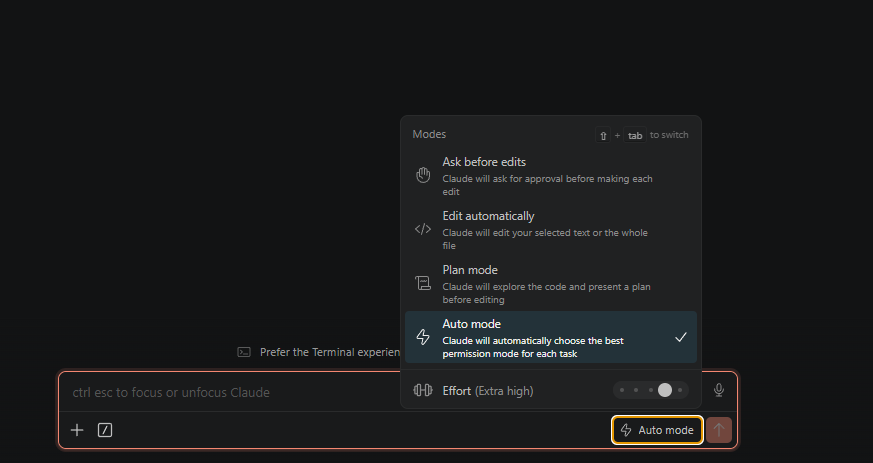
Task: Click the microphone voice input icon
Action: pos(719,390)
